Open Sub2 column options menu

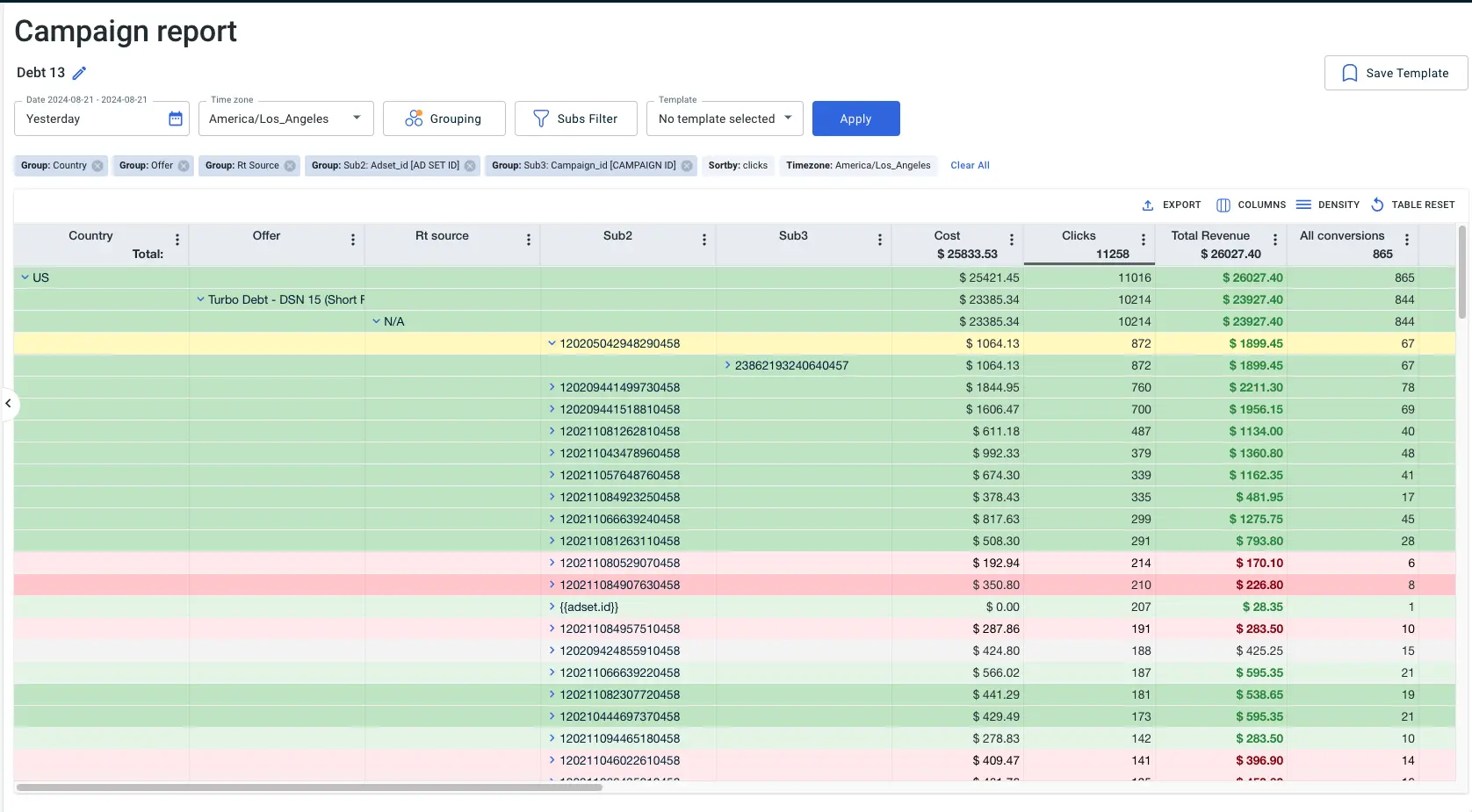(704, 240)
